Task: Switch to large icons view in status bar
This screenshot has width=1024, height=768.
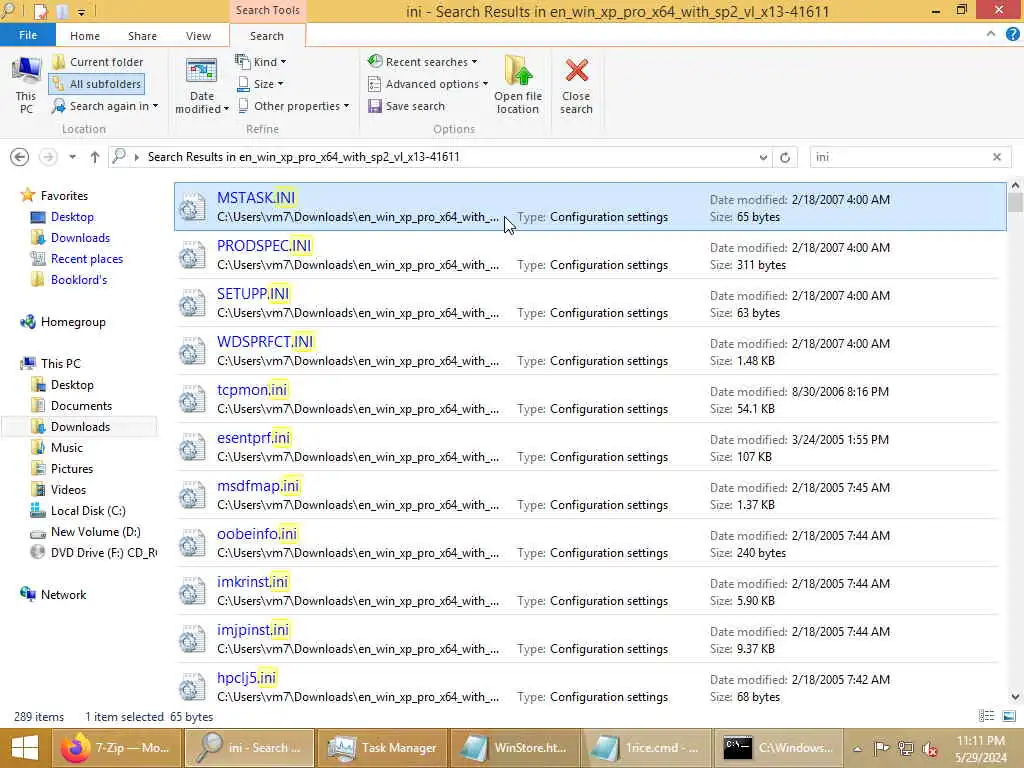Action: click(x=1009, y=716)
